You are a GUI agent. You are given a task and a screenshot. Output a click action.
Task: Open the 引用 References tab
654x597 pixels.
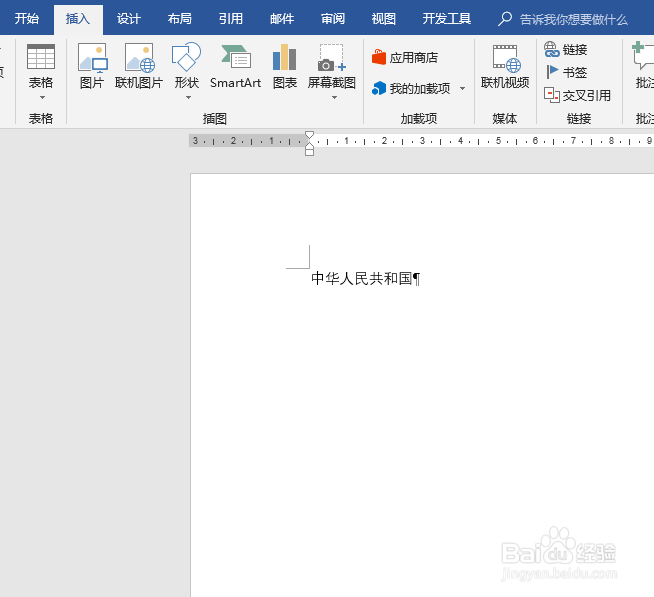231,19
